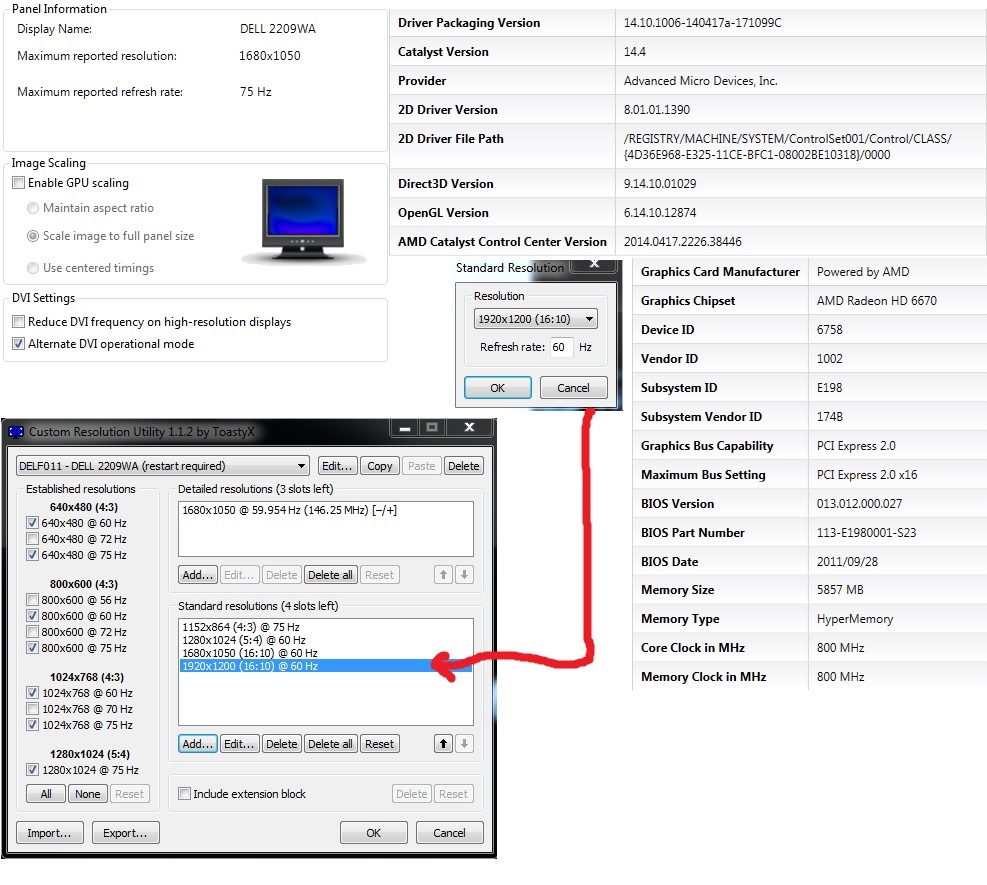Click the move up arrow in Detailed resolutions
The width and height of the screenshot is (987, 885).
pos(442,575)
